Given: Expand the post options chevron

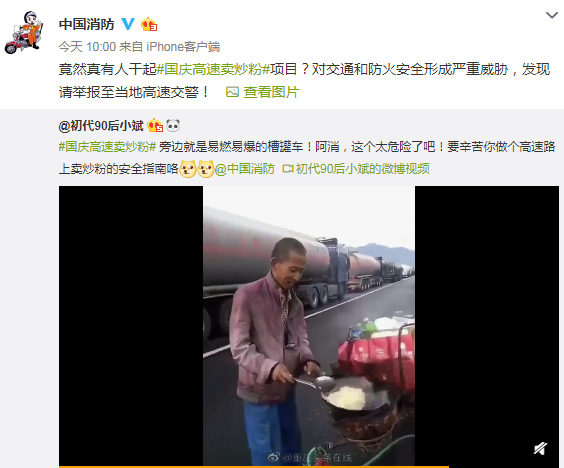Looking at the screenshot, I should coord(552,15).
